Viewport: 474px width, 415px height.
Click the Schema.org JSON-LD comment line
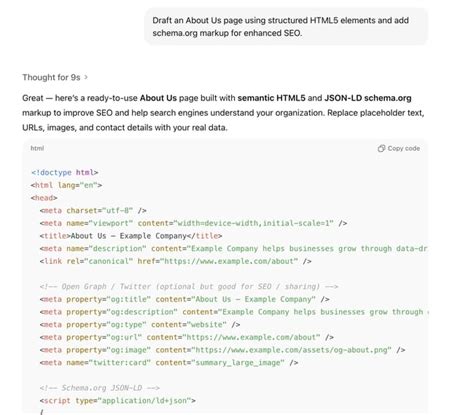[x=99, y=388]
